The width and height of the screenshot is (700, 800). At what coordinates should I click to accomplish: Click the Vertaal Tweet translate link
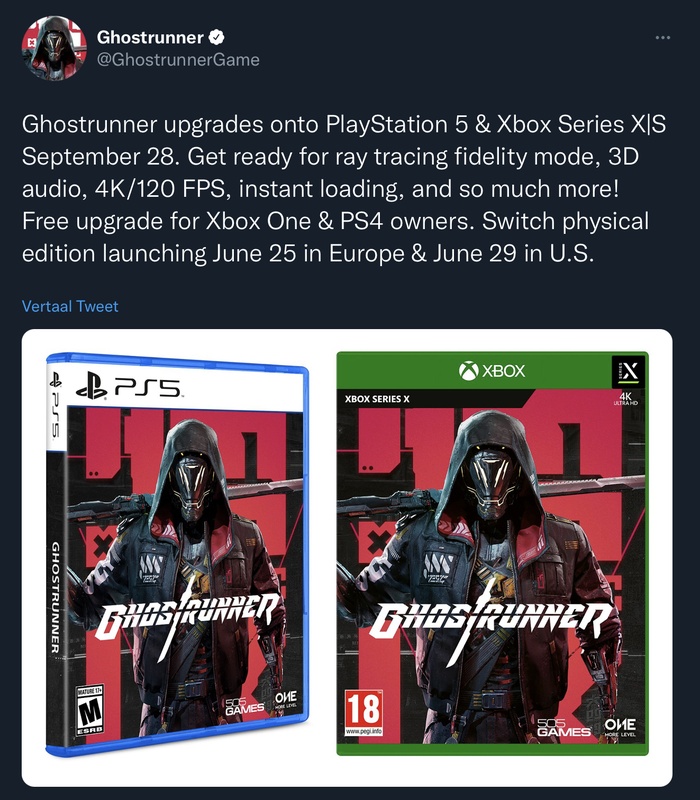[x=70, y=306]
